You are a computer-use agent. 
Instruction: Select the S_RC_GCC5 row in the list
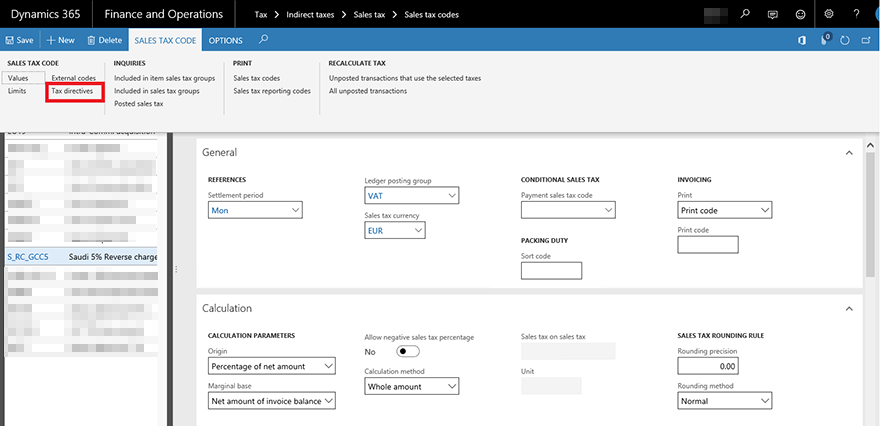click(81, 257)
